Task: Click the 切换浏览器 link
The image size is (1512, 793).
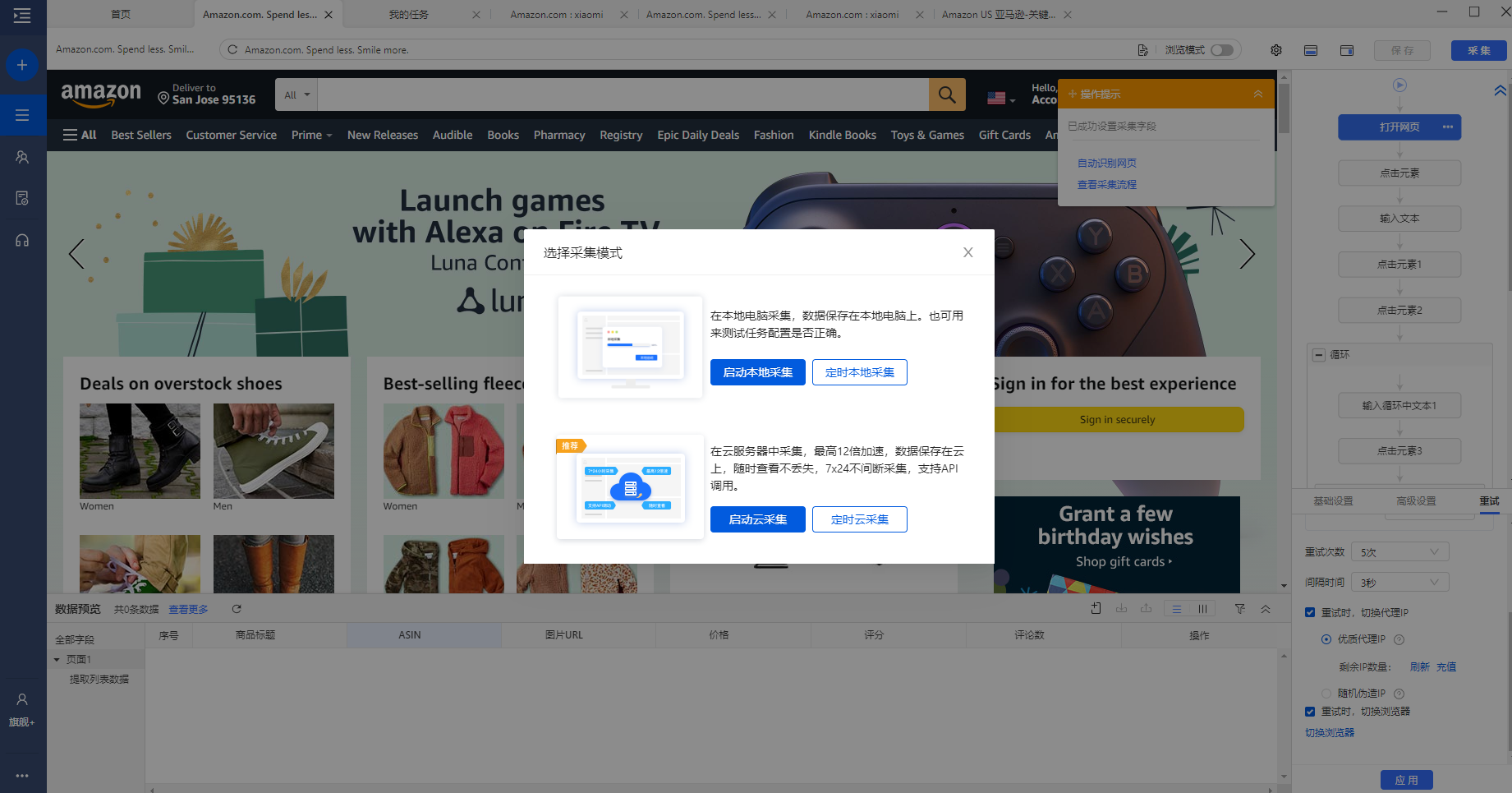Action: [x=1330, y=733]
